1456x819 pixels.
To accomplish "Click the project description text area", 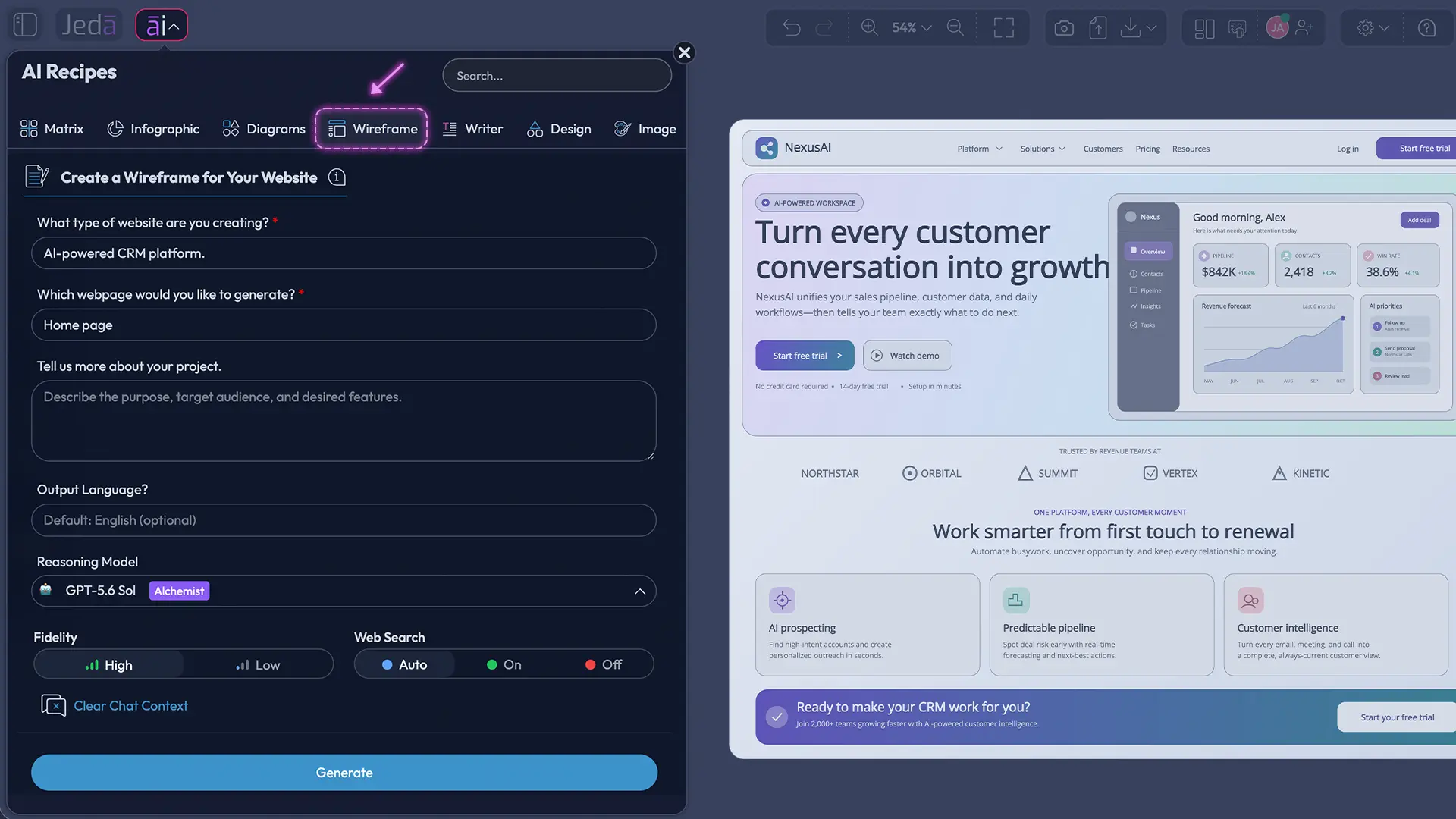I will (344, 421).
